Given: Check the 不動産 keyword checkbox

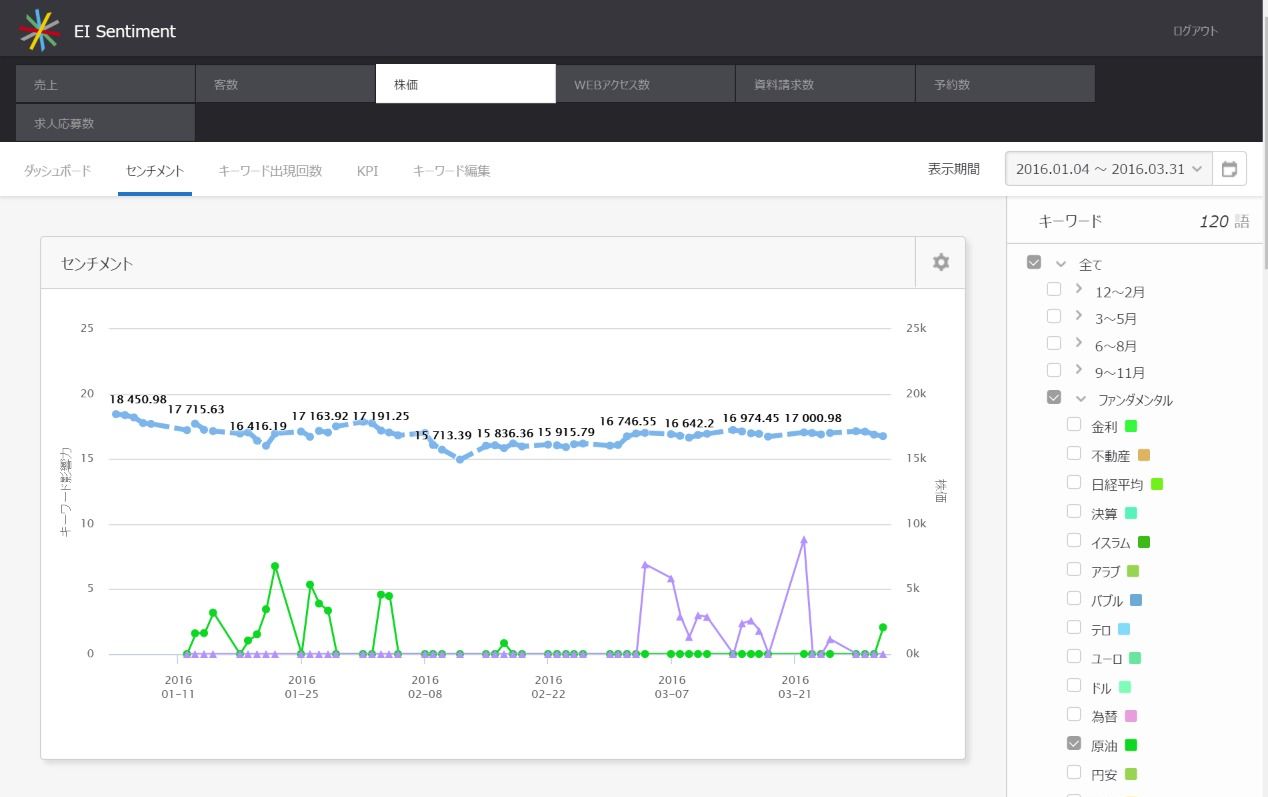Looking at the screenshot, I should tap(1074, 453).
